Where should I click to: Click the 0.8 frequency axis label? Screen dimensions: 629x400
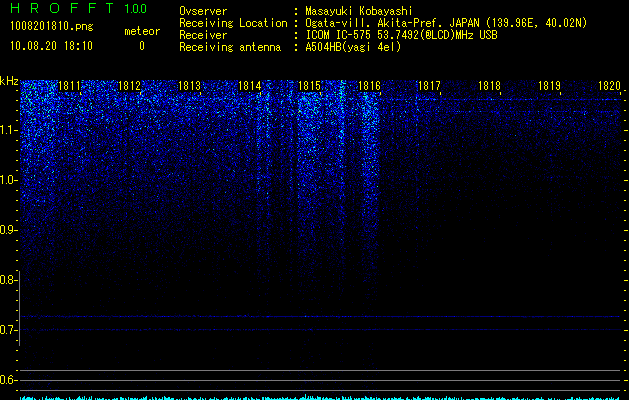(8, 280)
